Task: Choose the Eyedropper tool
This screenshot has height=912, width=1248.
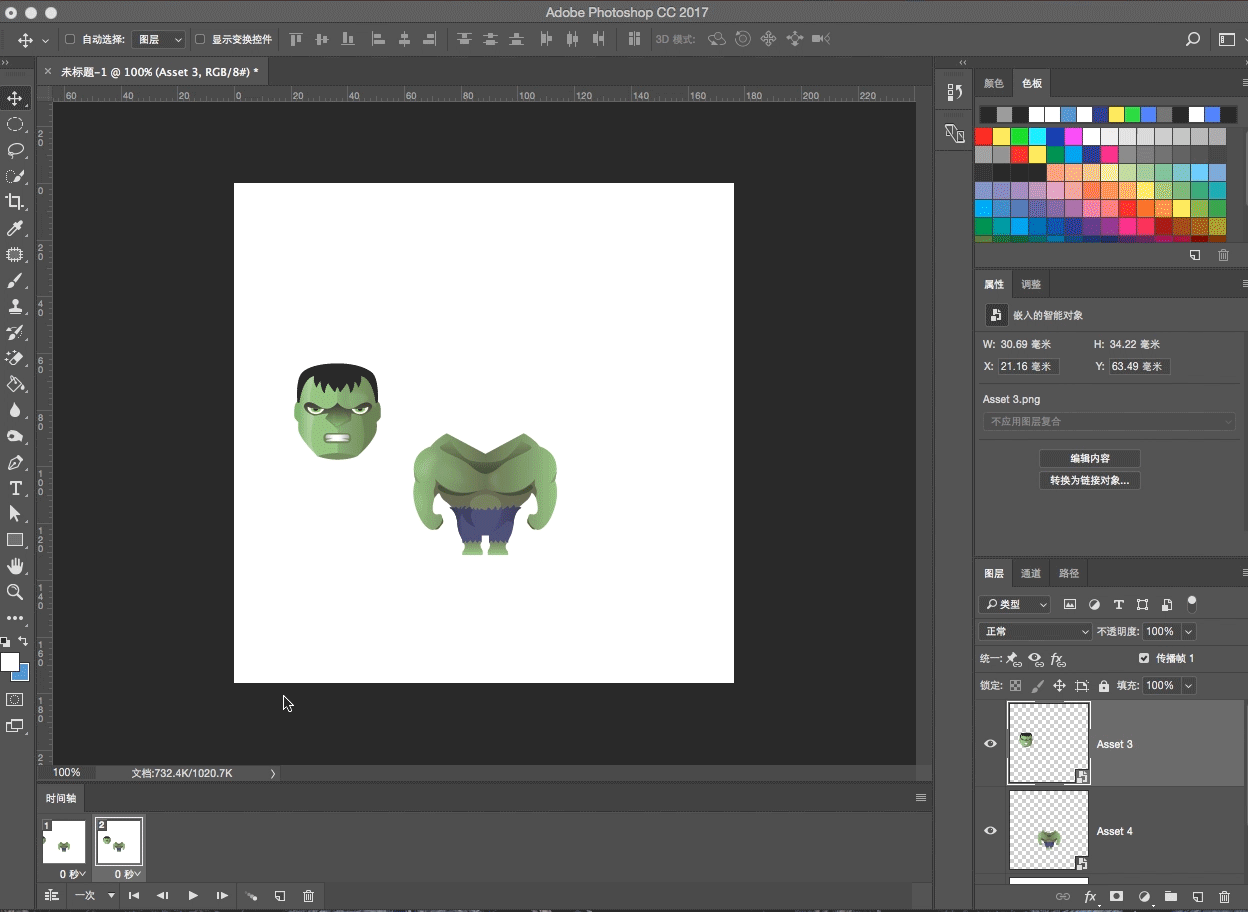Action: coord(15,228)
